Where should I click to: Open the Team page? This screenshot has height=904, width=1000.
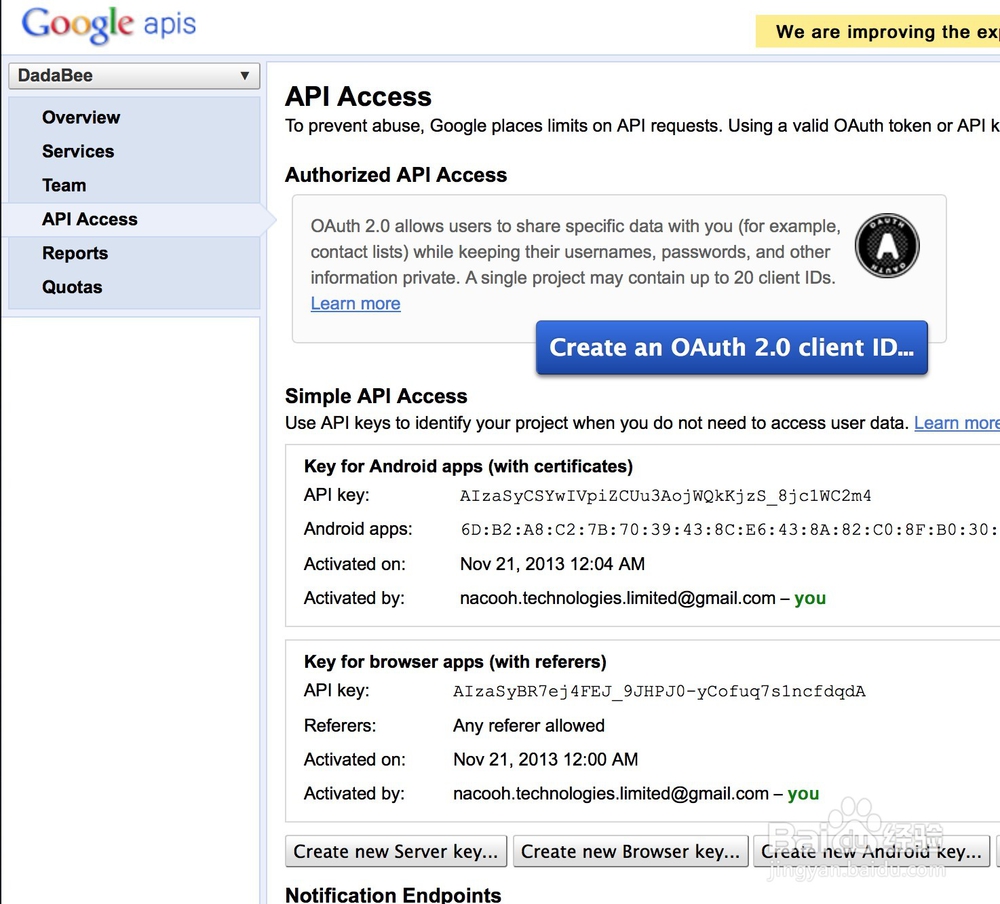[x=64, y=185]
